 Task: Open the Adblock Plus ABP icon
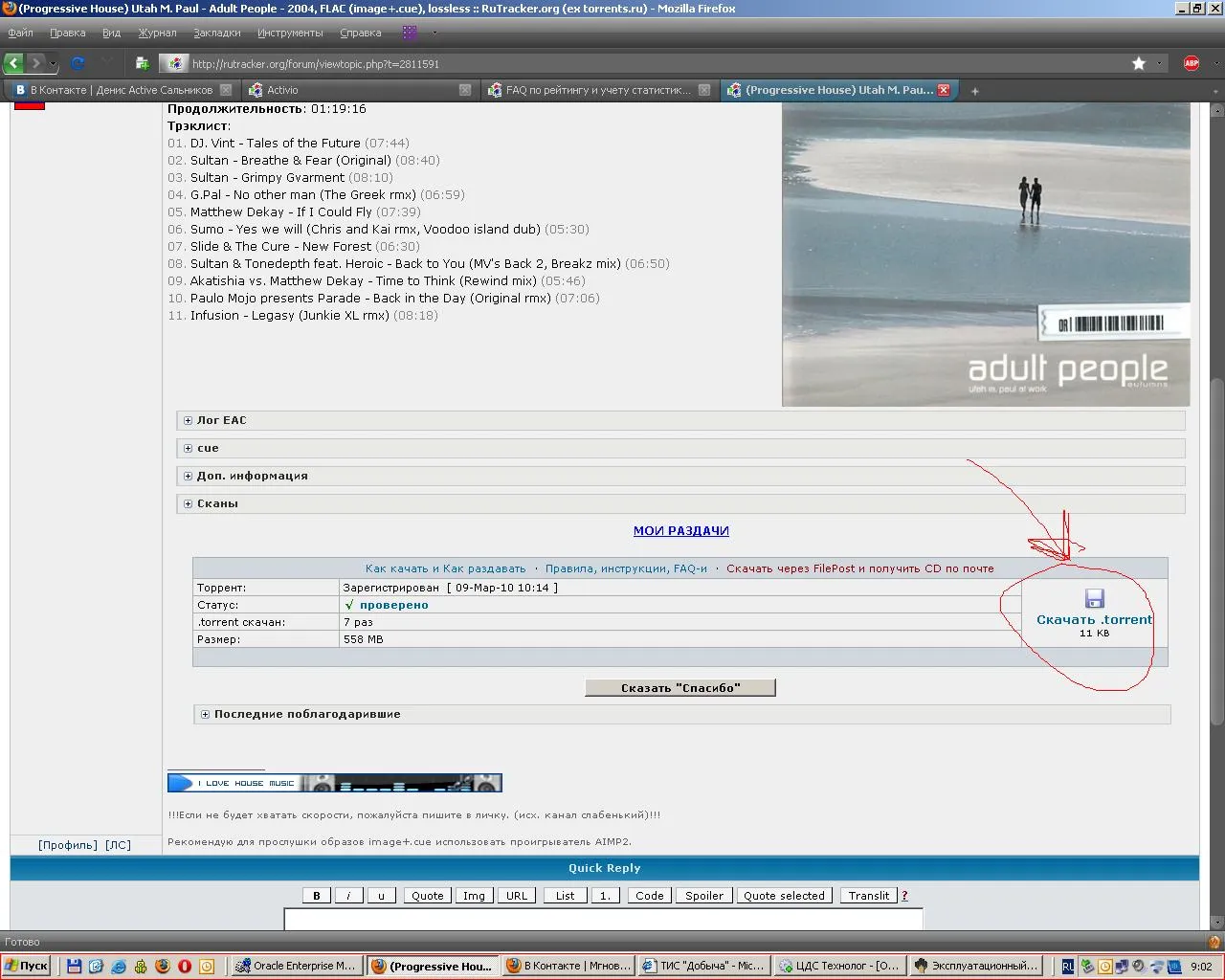click(x=1192, y=63)
